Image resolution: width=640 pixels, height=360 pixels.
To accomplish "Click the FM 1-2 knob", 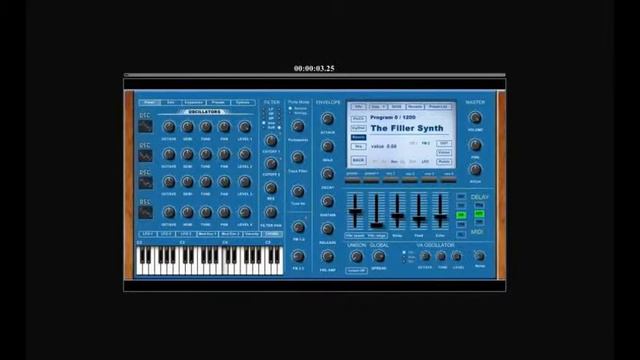I will pos(298,227).
